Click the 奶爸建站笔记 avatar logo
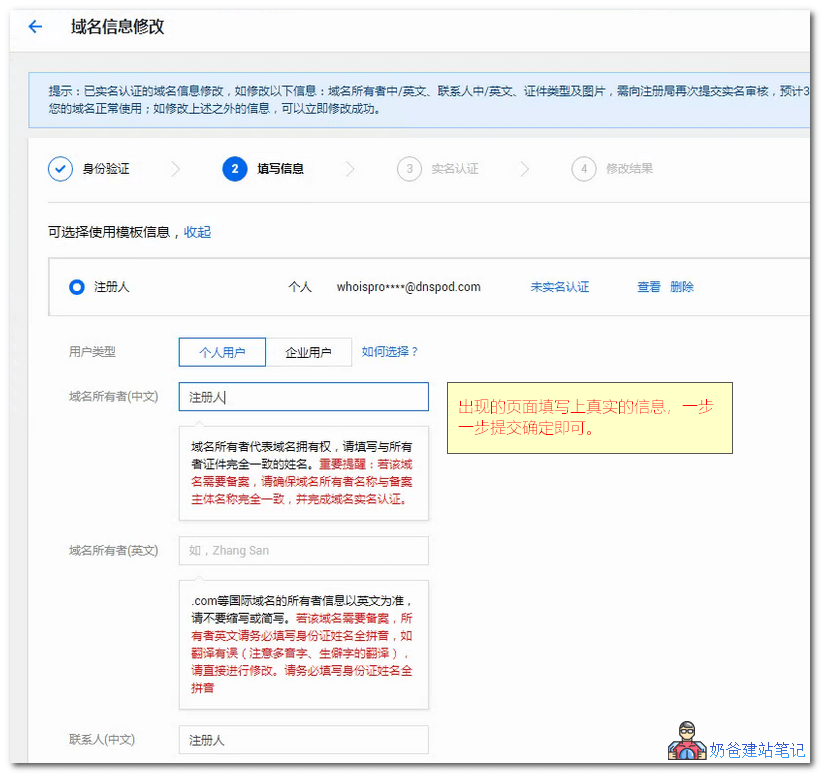This screenshot has width=821, height=774. pyautogui.click(x=687, y=741)
